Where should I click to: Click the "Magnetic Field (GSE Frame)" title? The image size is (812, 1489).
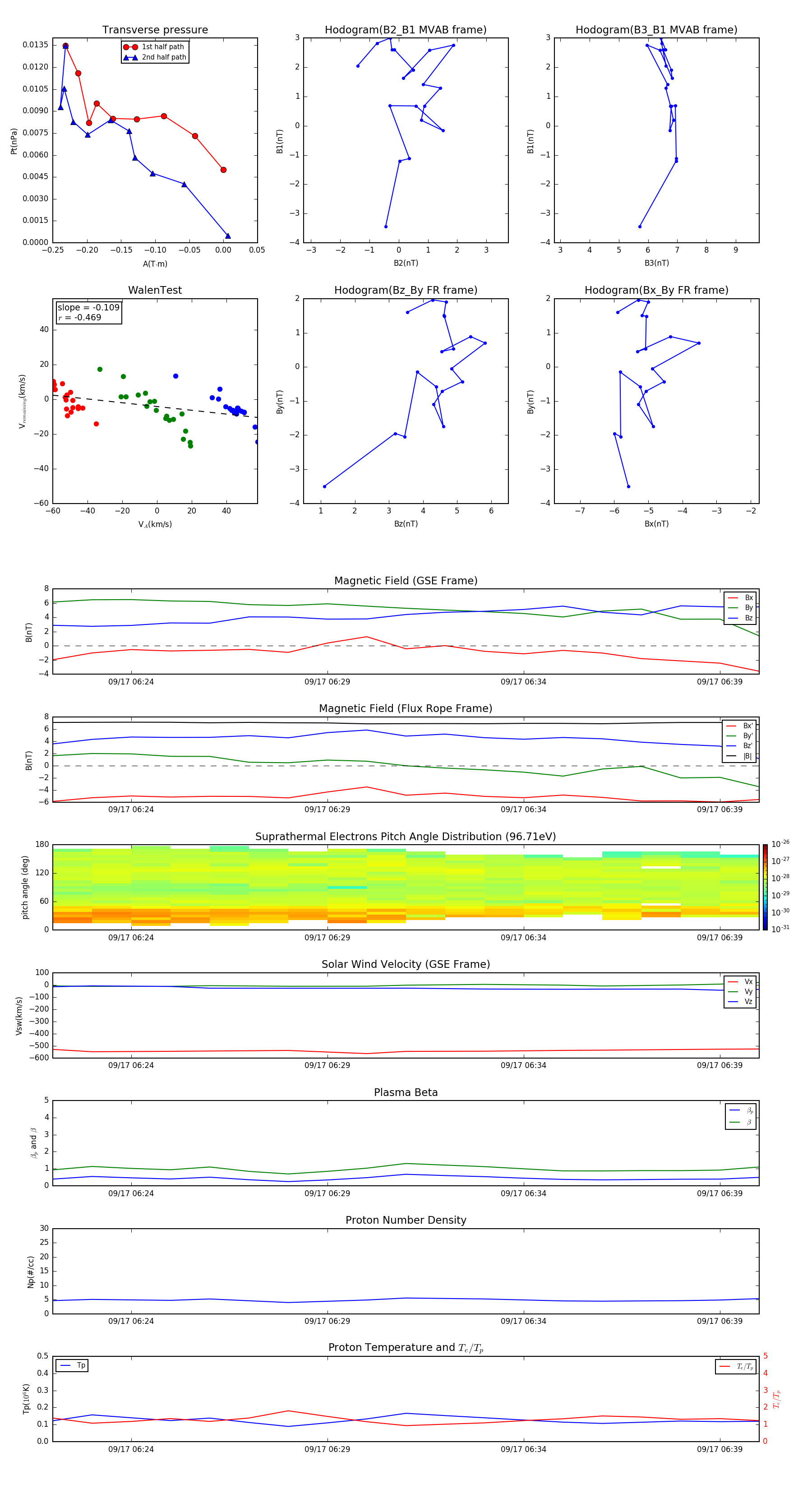click(x=406, y=580)
